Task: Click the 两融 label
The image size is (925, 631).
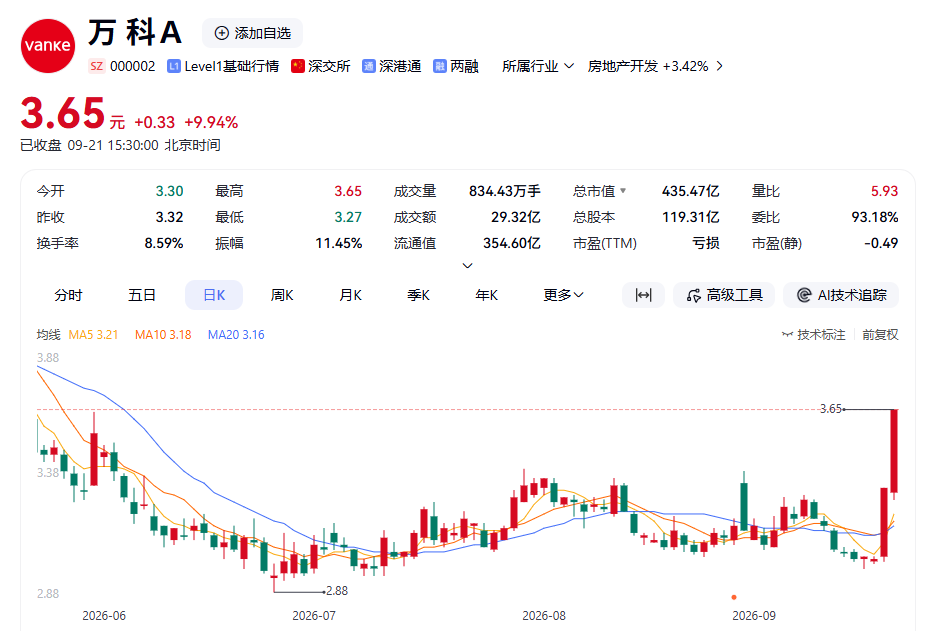Action: (x=464, y=66)
